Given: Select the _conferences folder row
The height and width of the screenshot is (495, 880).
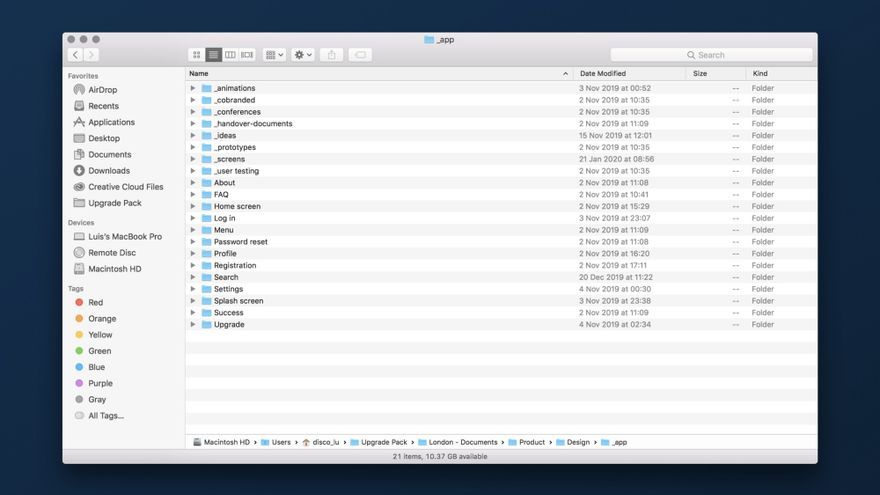Looking at the screenshot, I should [x=501, y=112].
